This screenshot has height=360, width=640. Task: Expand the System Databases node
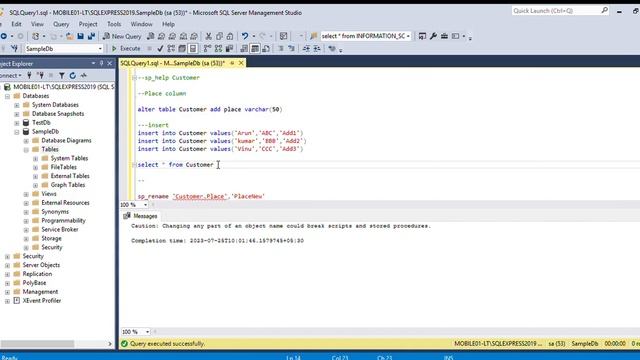pyautogui.click(x=17, y=105)
